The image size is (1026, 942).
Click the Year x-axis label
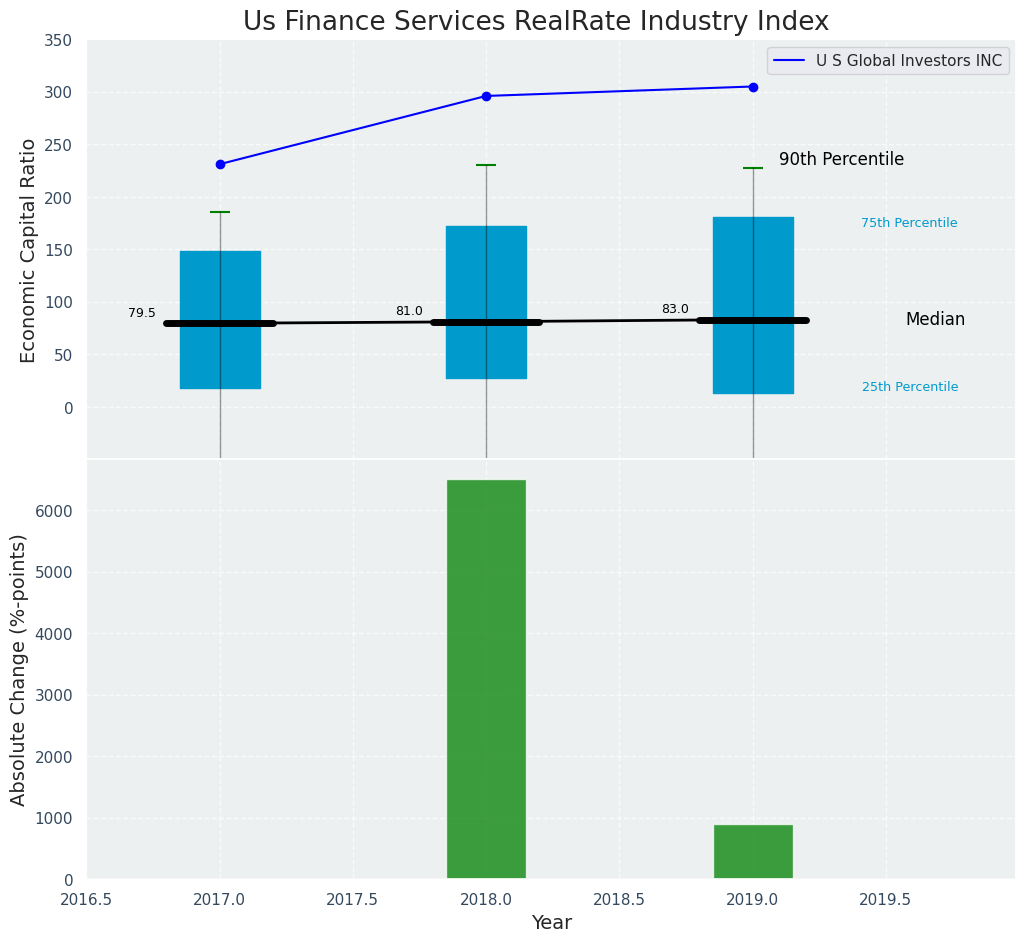(551, 923)
